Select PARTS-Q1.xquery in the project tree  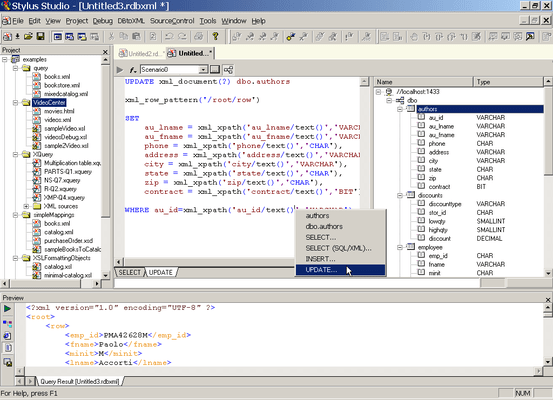tap(68, 171)
